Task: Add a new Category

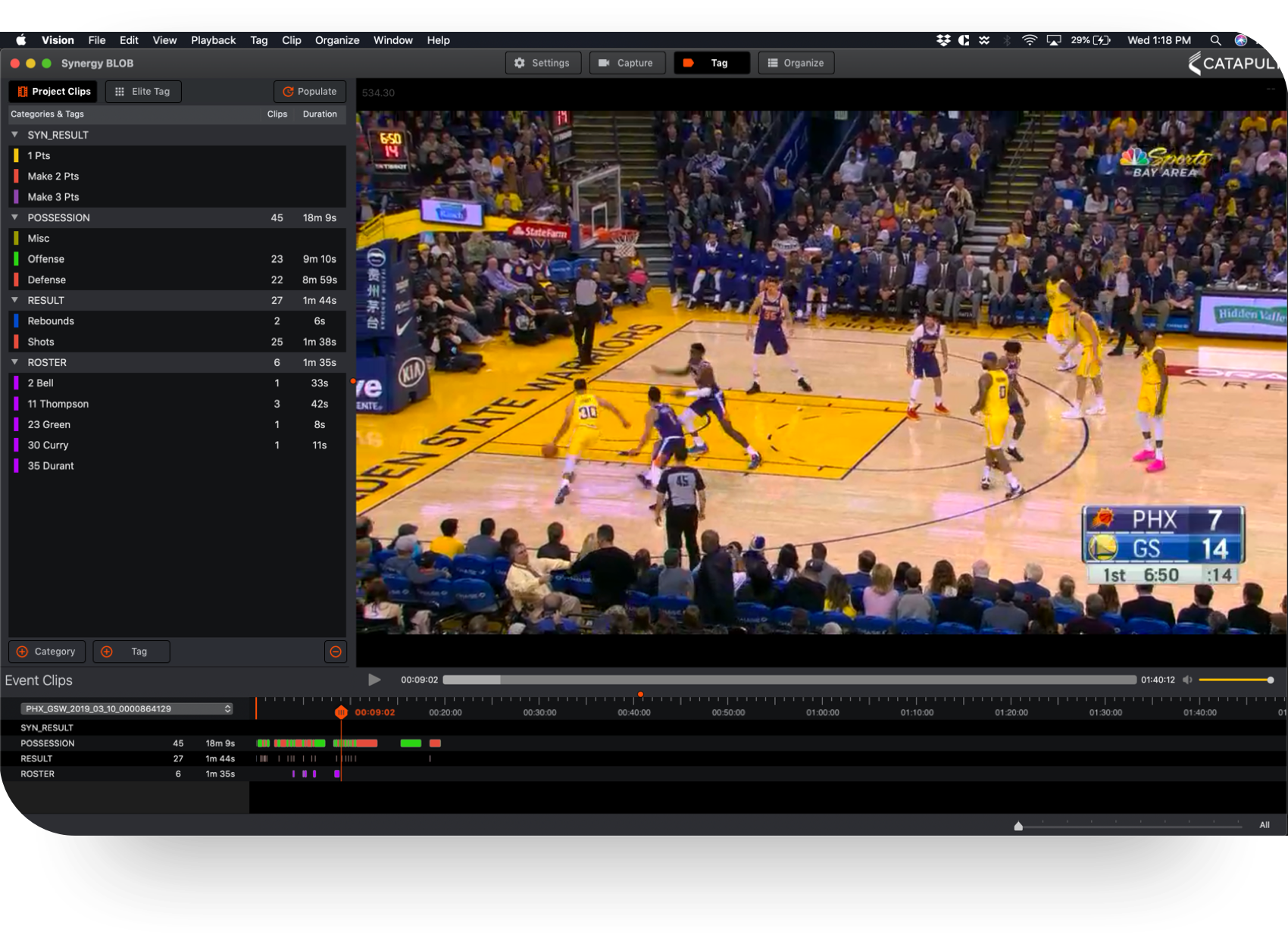Action: click(x=46, y=652)
